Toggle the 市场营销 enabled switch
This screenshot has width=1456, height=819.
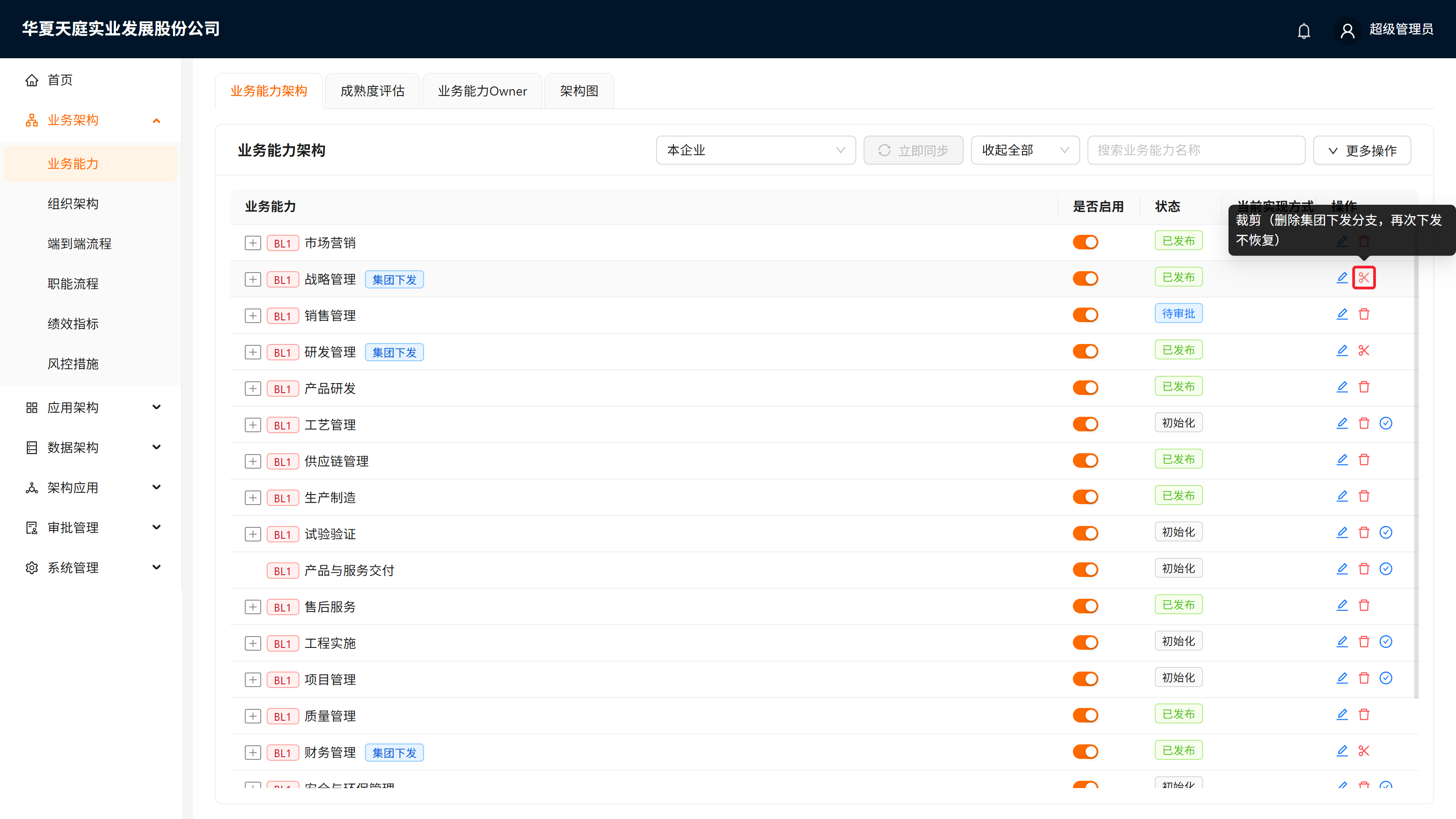[1085, 242]
